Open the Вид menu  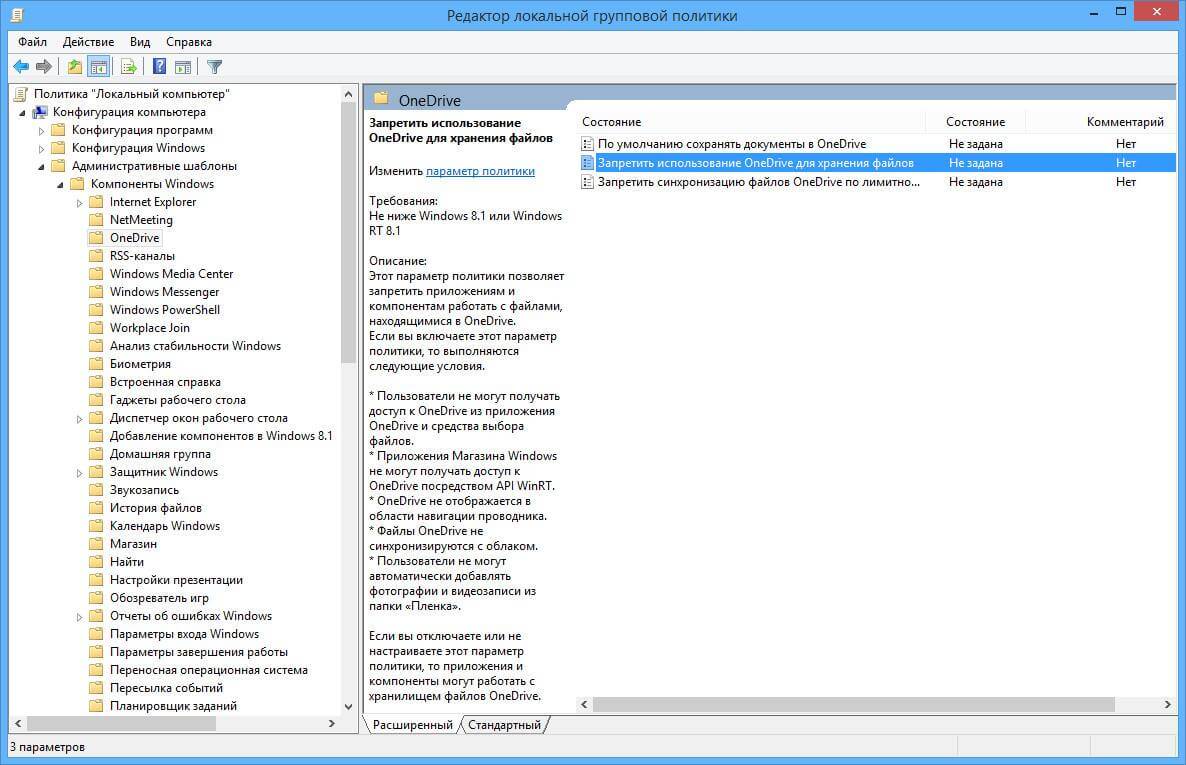coord(140,42)
